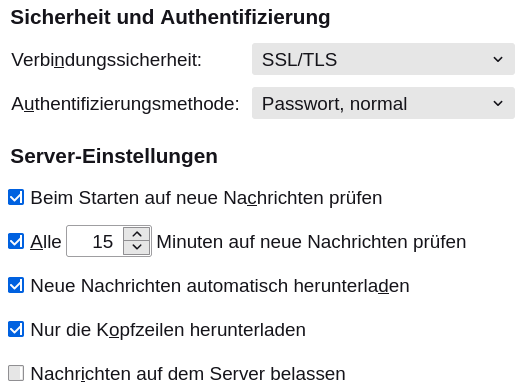Image resolution: width=529 pixels, height=392 pixels.
Task: Open the Authentifizierungsmethode dropdown showing Passwort, normal
Action: pos(383,103)
